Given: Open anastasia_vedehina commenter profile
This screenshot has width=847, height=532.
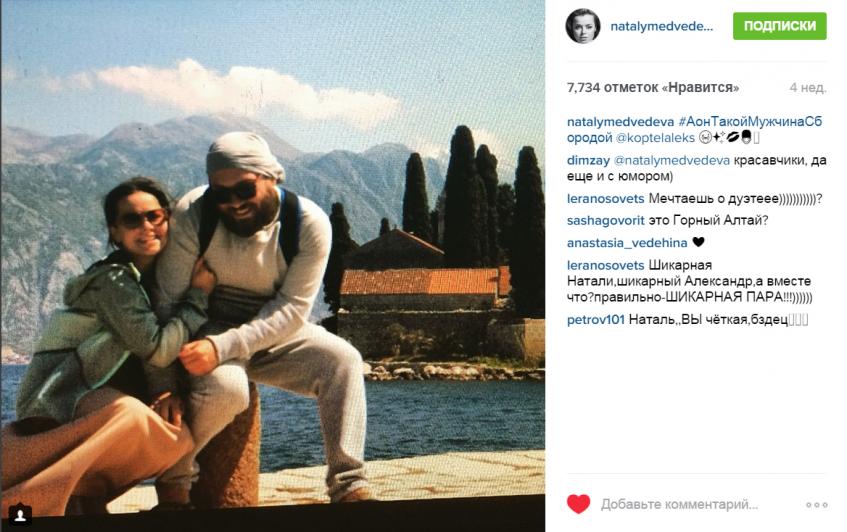Looking at the screenshot, I should 627,243.
